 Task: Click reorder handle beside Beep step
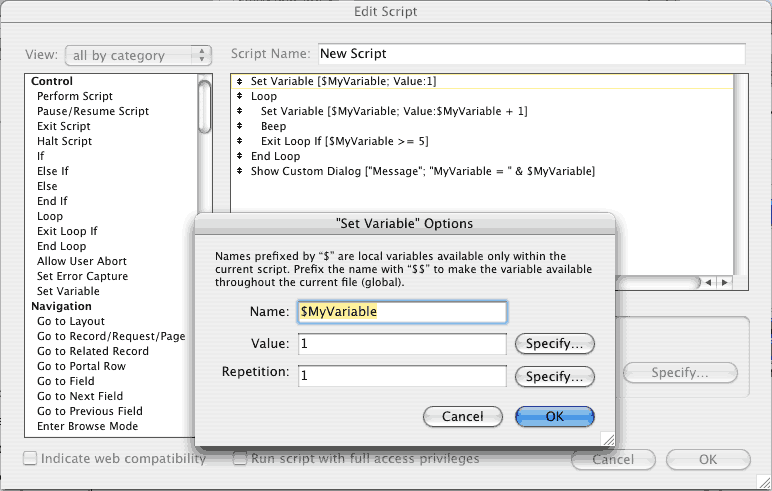(x=239, y=126)
